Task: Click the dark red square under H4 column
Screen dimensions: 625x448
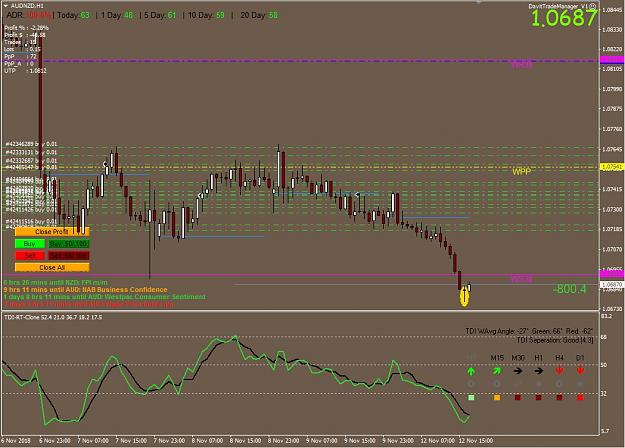Action: click(x=559, y=397)
